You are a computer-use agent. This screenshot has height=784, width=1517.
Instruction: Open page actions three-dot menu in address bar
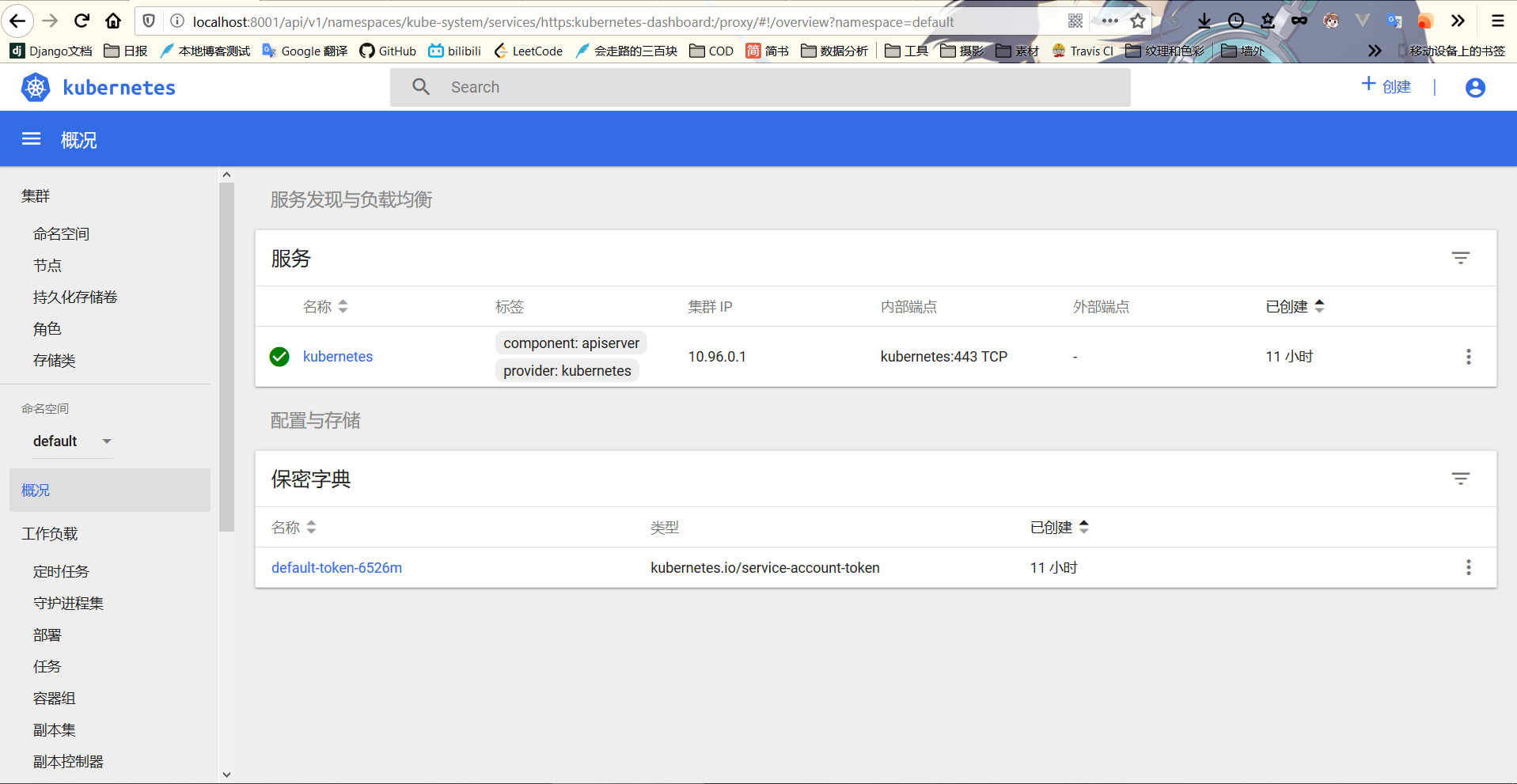[x=1109, y=21]
